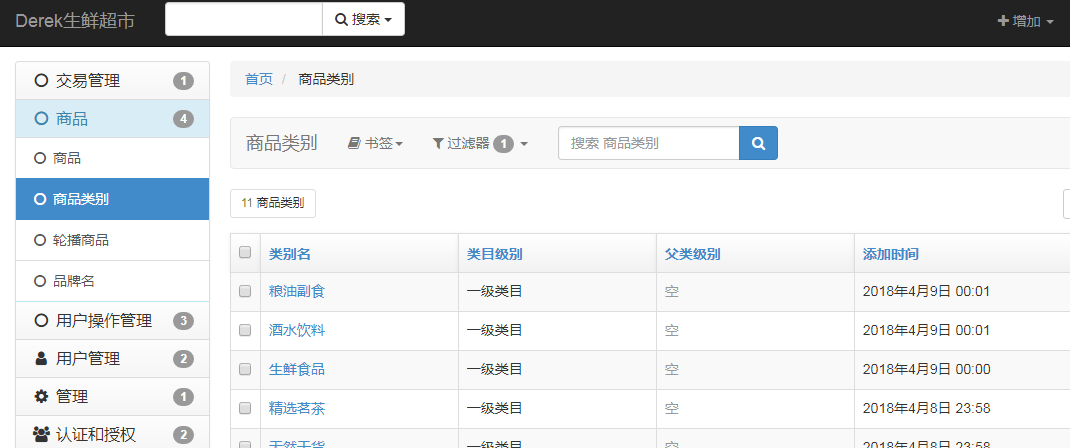Check the box for 粮油副食 row
Viewport: 1070px width, 448px height.
[245, 291]
